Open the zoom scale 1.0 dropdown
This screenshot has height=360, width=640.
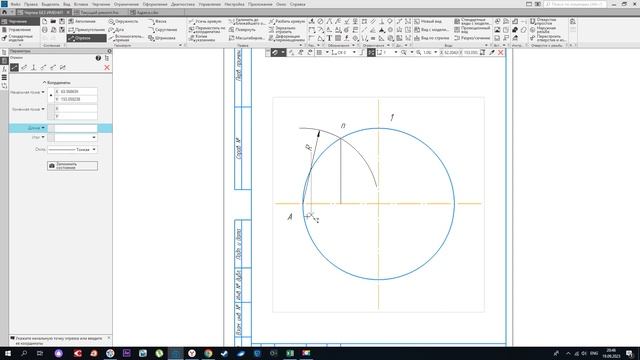tap(436, 53)
